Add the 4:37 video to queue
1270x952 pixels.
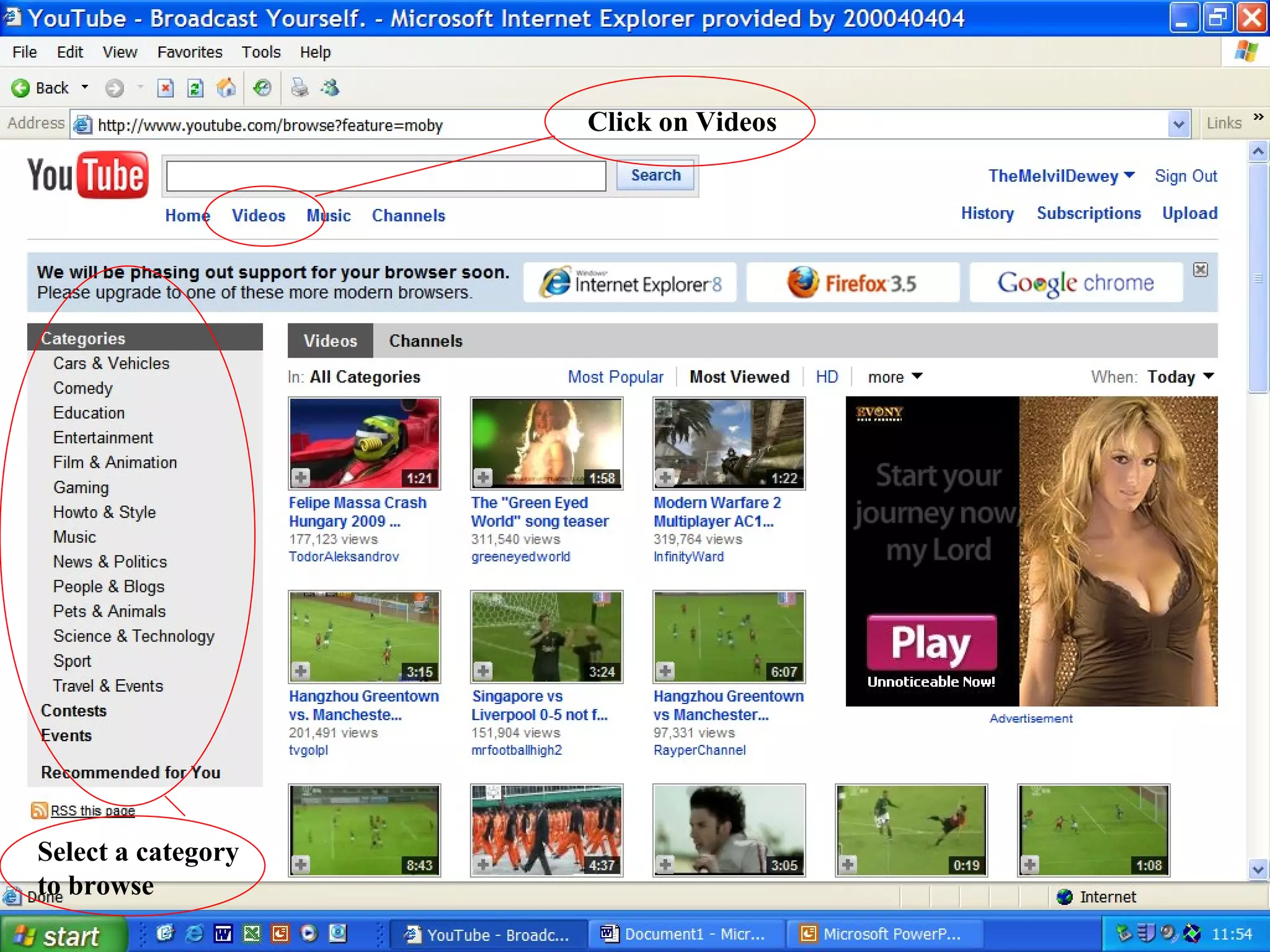click(x=483, y=864)
